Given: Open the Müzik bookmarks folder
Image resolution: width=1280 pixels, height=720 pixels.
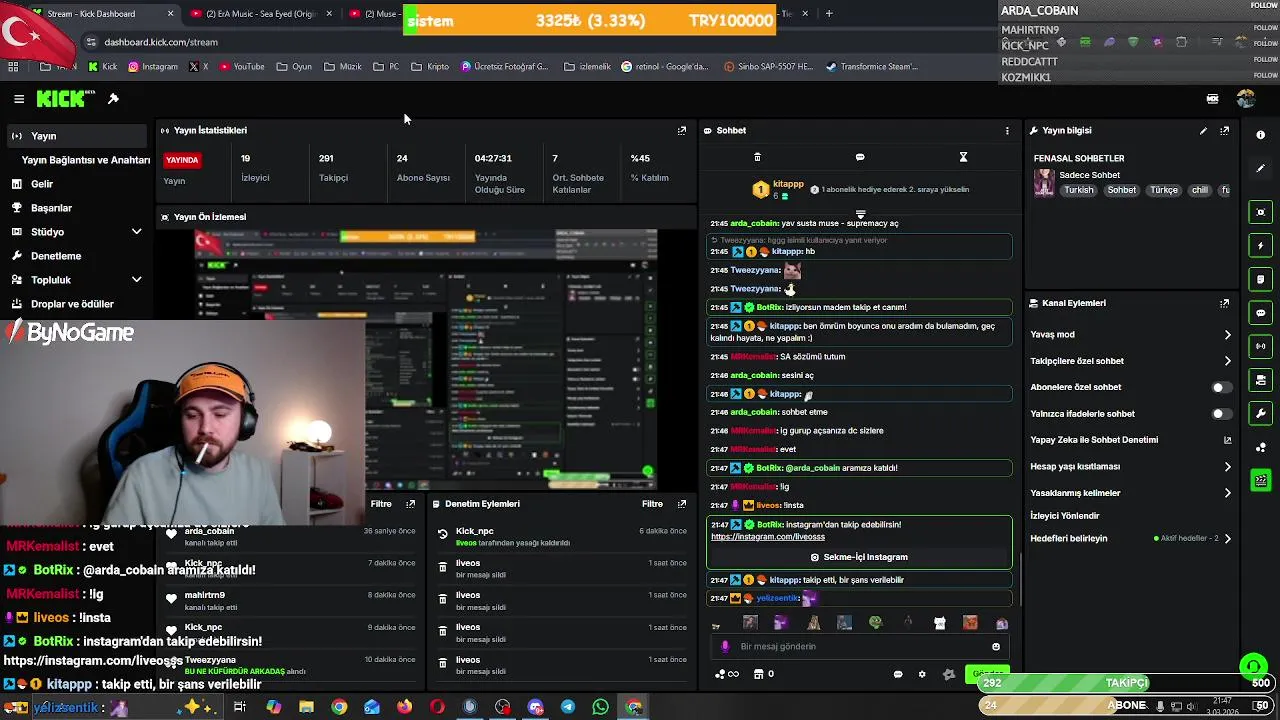Looking at the screenshot, I should [x=343, y=67].
